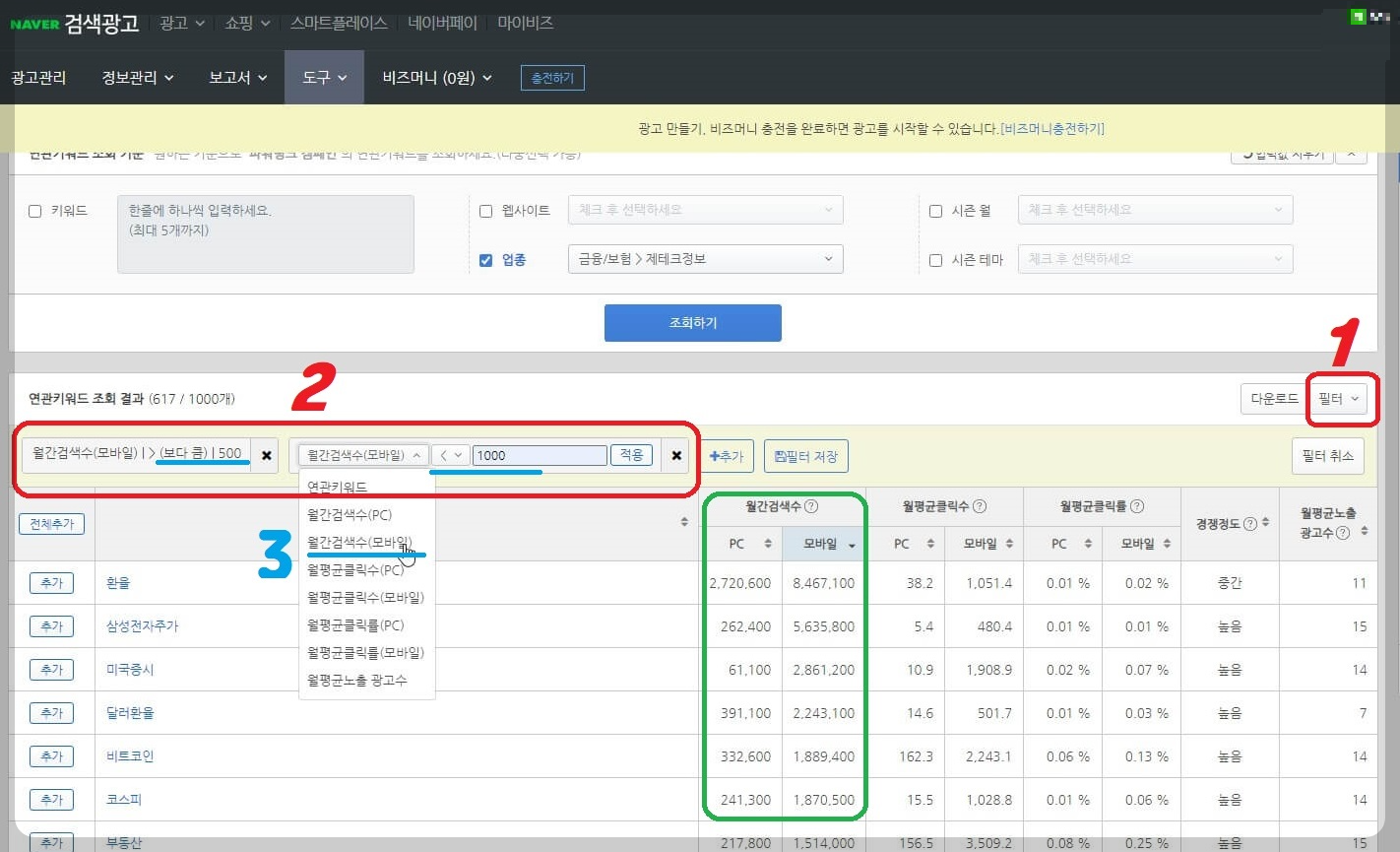
Task: Go to 스마트플레이스 in top navigation
Action: coord(339,23)
